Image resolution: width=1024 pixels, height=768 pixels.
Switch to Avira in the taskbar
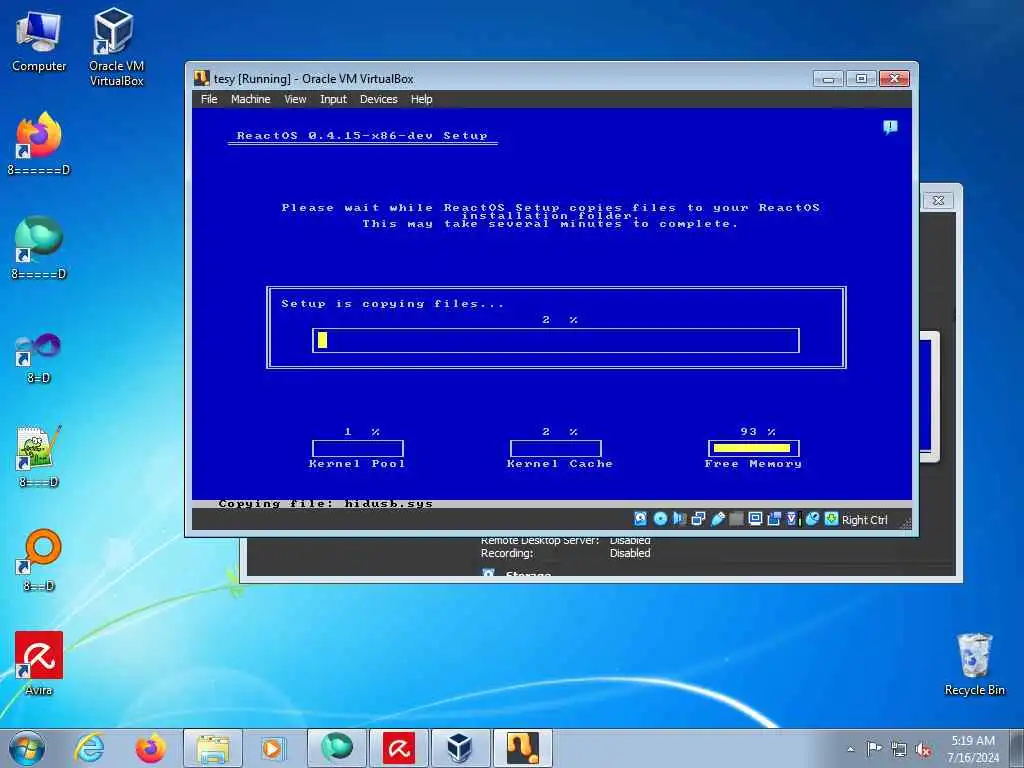(x=398, y=748)
